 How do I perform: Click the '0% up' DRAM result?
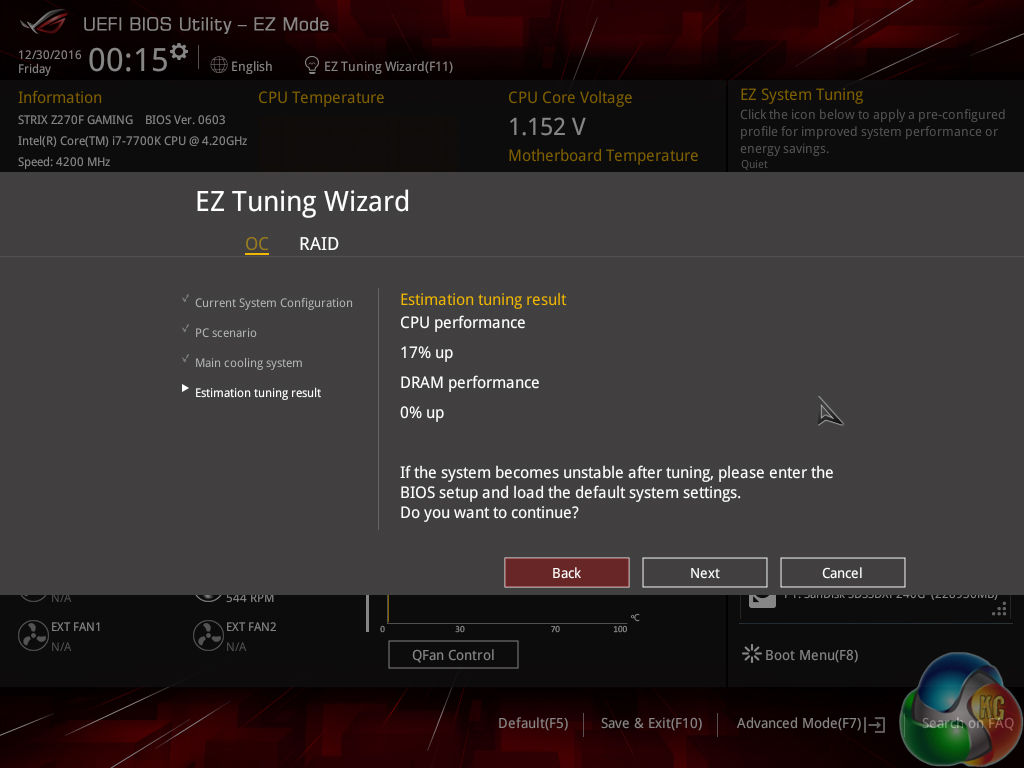tap(422, 413)
